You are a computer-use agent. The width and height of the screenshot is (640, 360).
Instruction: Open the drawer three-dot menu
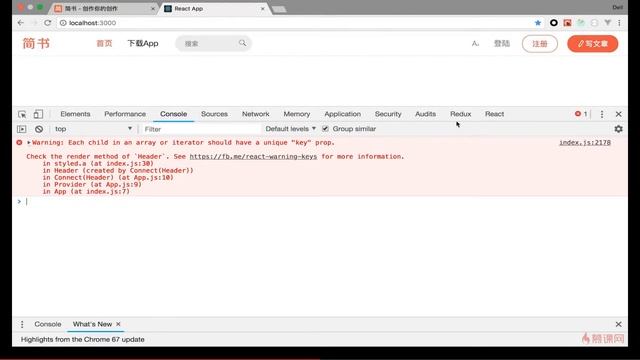click(22, 324)
